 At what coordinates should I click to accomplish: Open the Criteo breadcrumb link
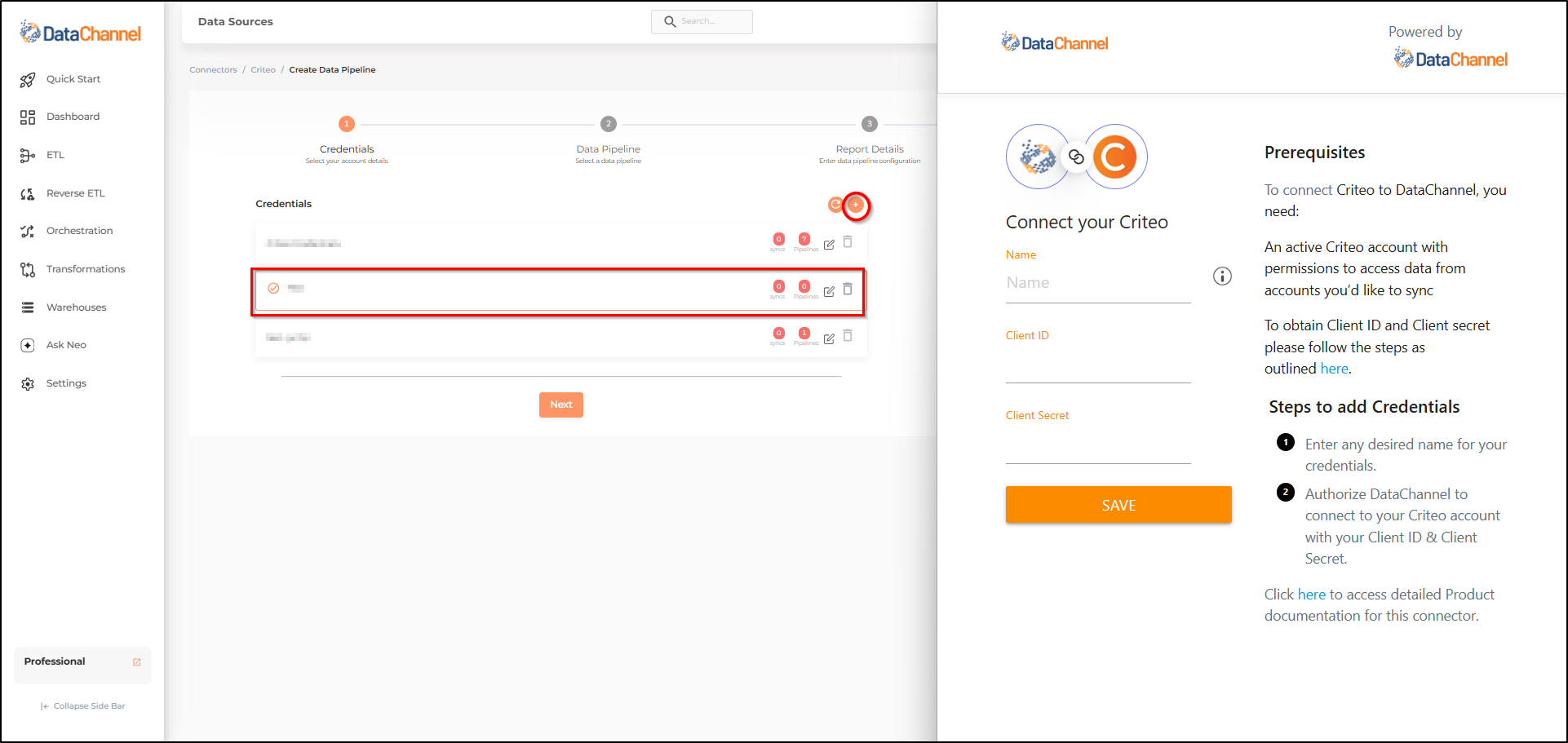point(263,70)
